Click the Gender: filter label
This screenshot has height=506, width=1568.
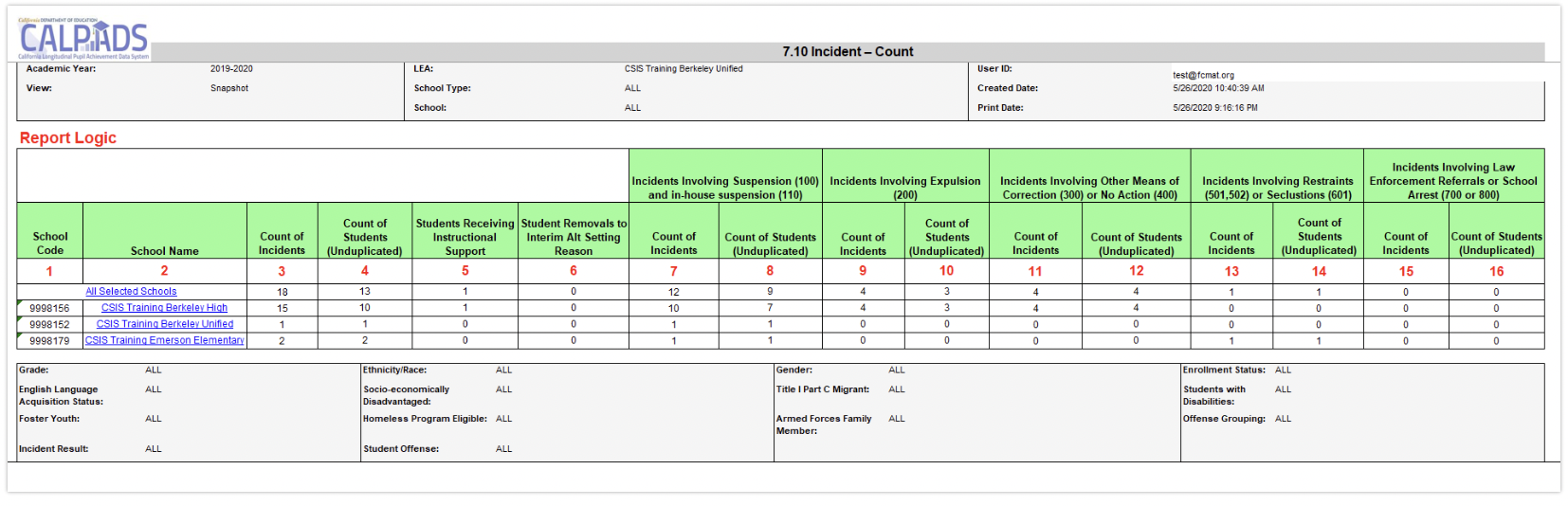794,370
